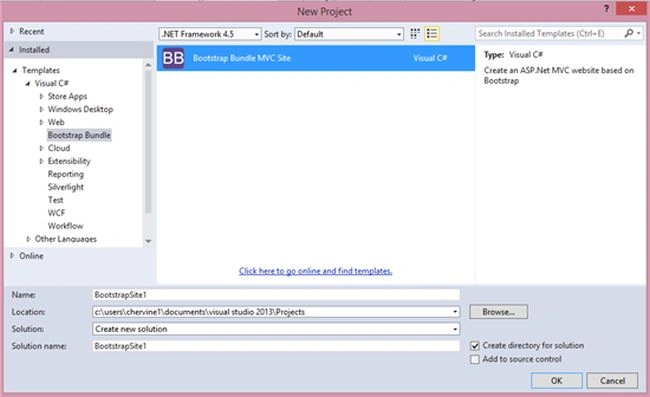Select the Windows Desktop category
The image size is (650, 397).
(80, 109)
